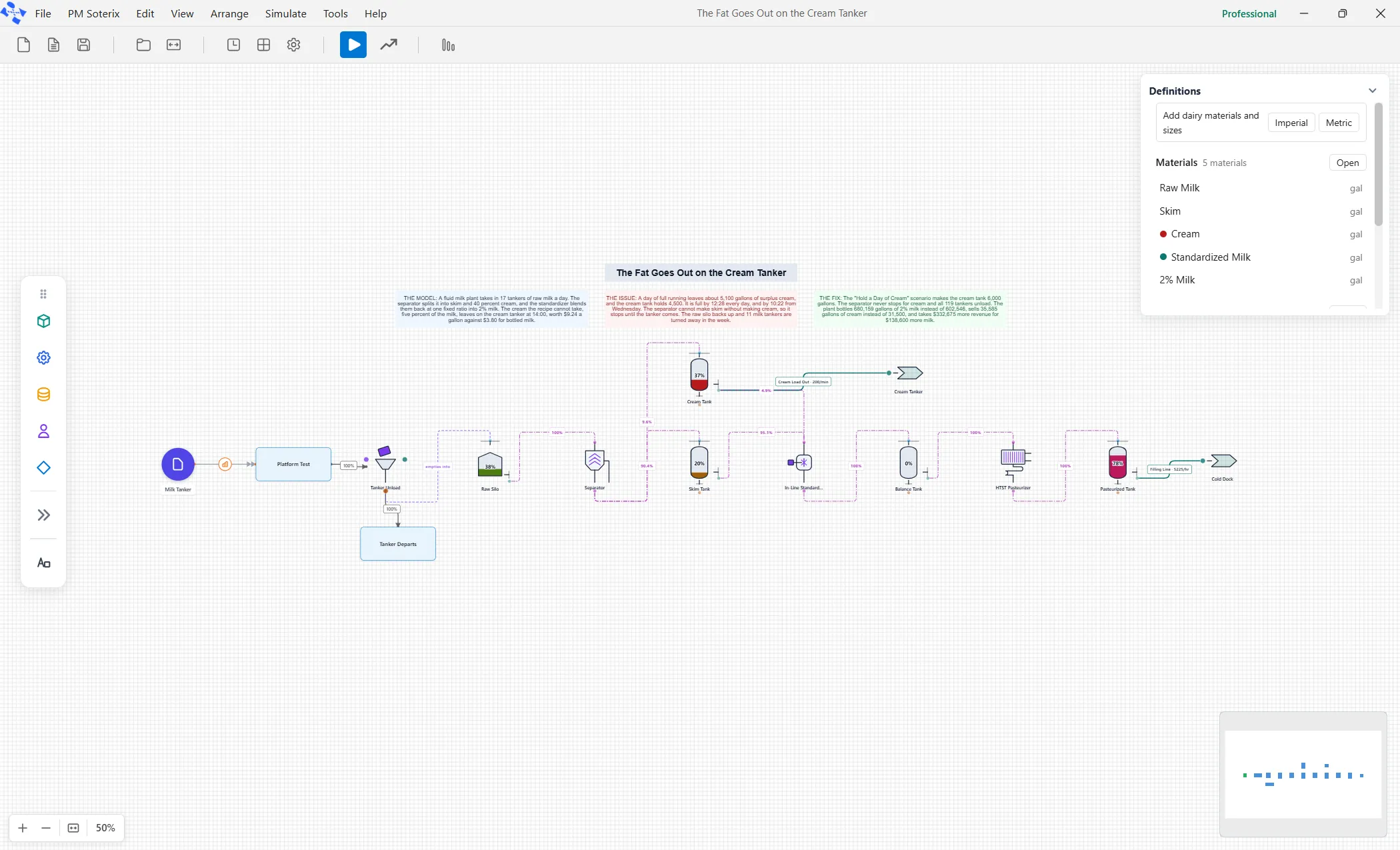Viewport: 1400px width, 850px height.
Task: Open the Arrange menu
Action: (x=229, y=13)
